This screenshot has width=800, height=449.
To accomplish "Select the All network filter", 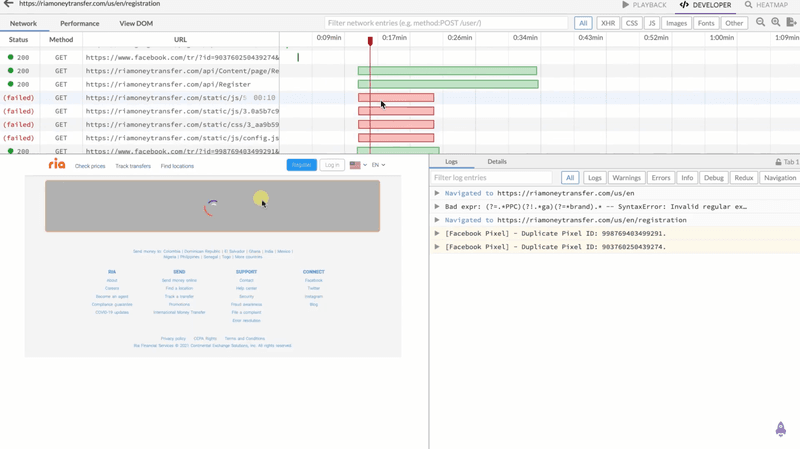I will 583,23.
